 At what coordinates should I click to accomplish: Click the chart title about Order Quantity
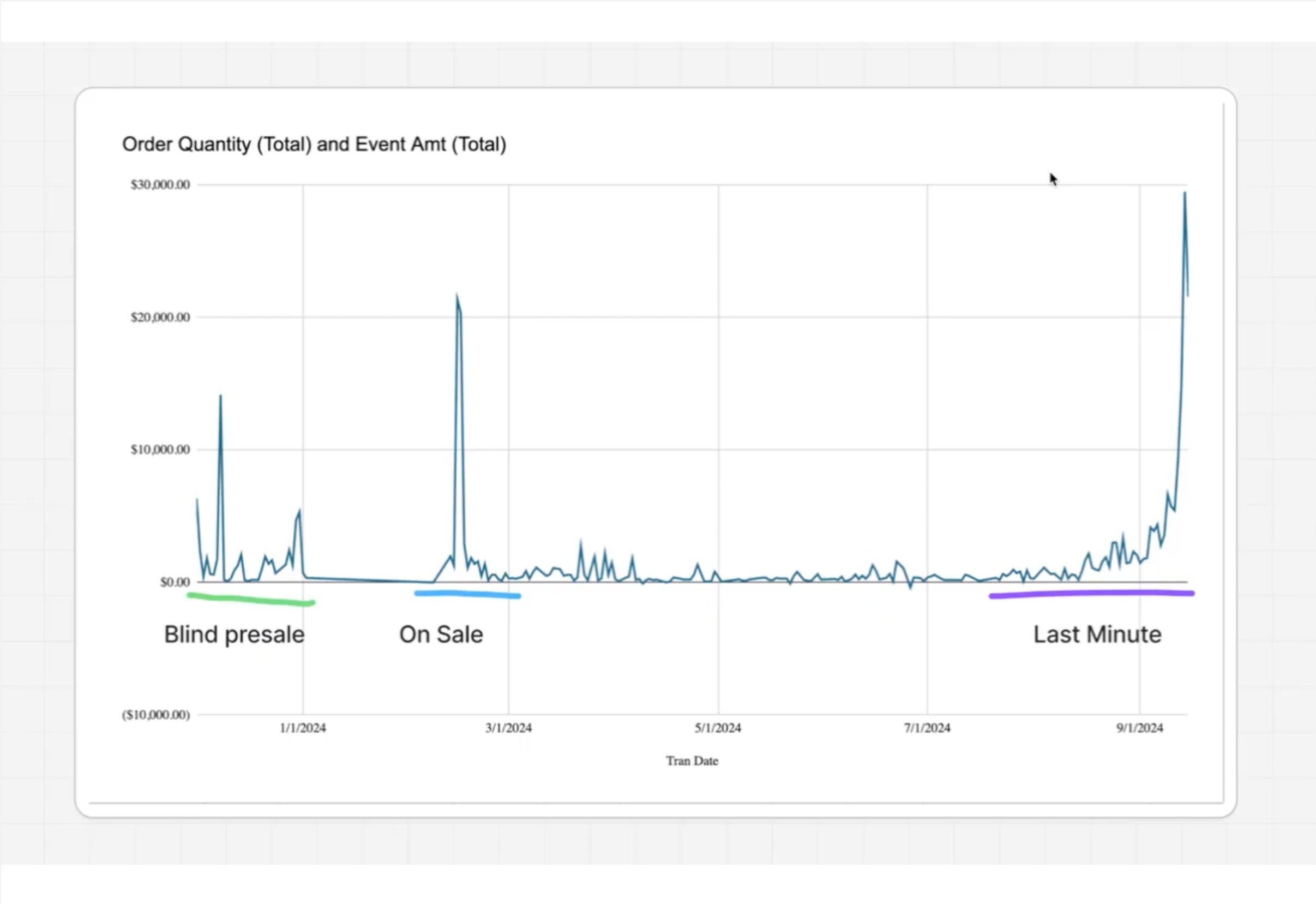point(314,145)
